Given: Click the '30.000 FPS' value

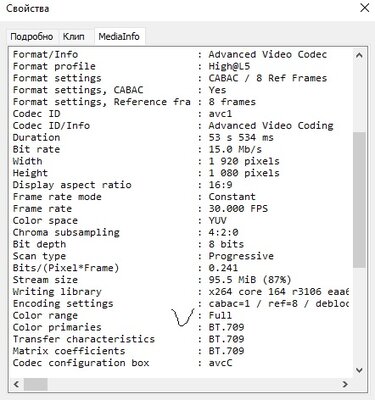Looking at the screenshot, I should pos(238,209).
